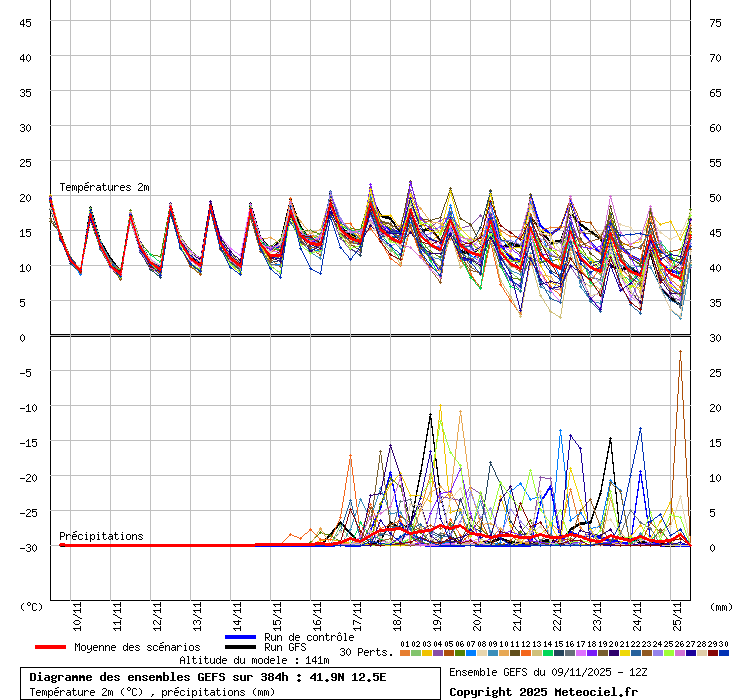Click the black 'Run GFS' legend line

click(x=240, y=648)
